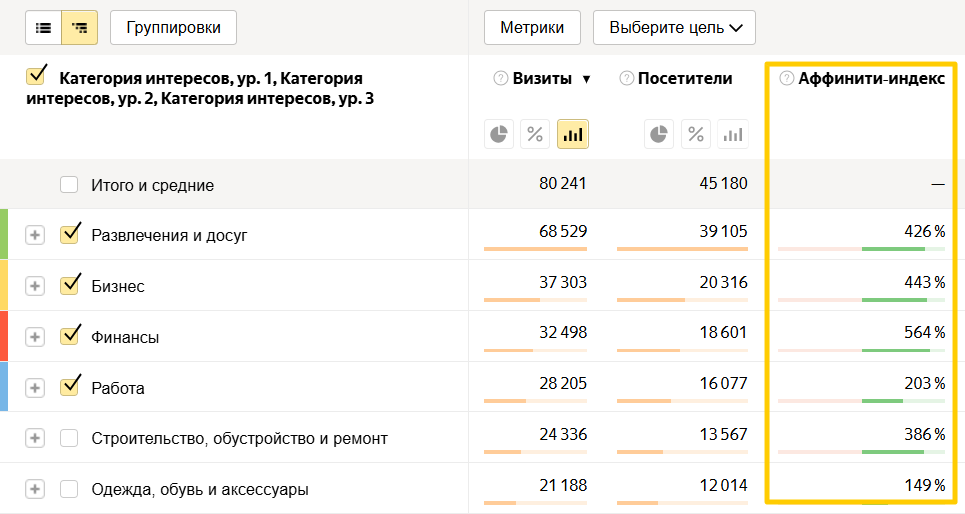This screenshot has height=514, width=965.
Task: Open the Группировки button
Action: click(174, 28)
